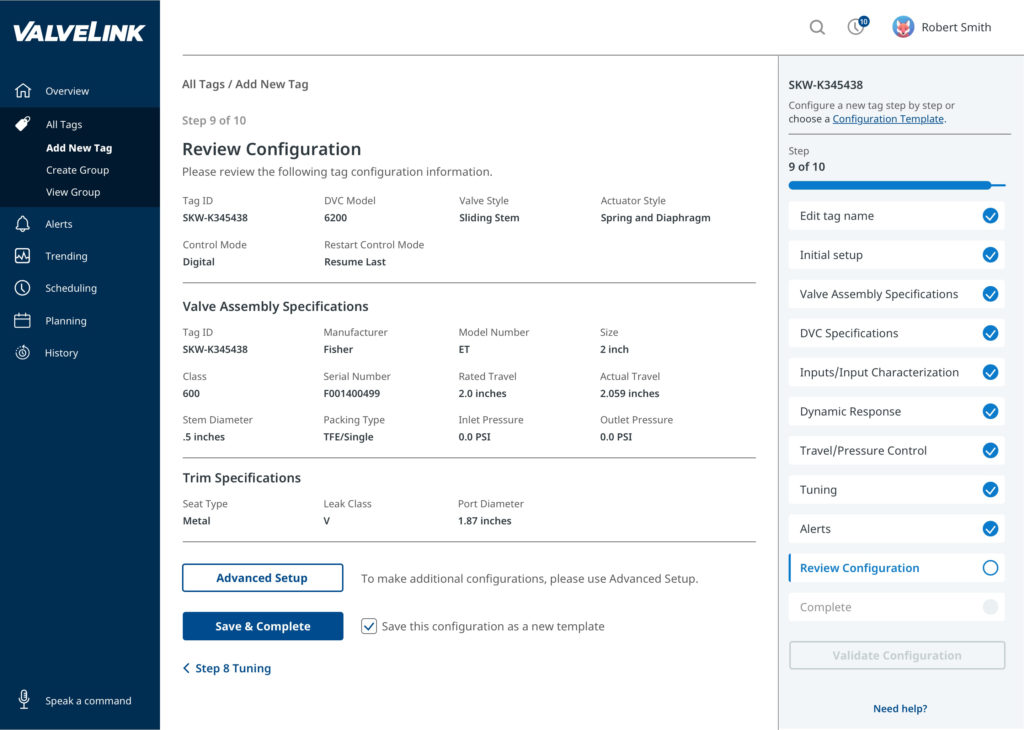Viewport: 1024px width, 730px height.
Task: Select the Alerts bell icon in sidebar
Action: click(x=23, y=224)
